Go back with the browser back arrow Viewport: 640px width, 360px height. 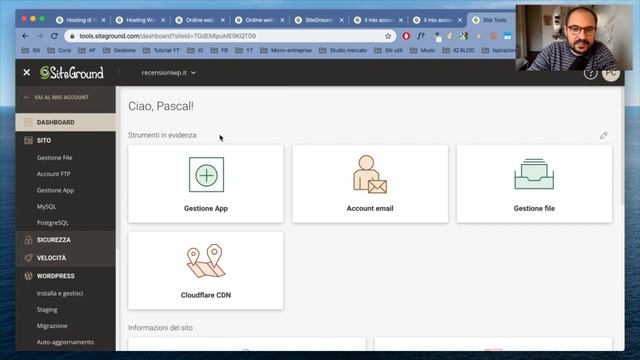click(25, 36)
